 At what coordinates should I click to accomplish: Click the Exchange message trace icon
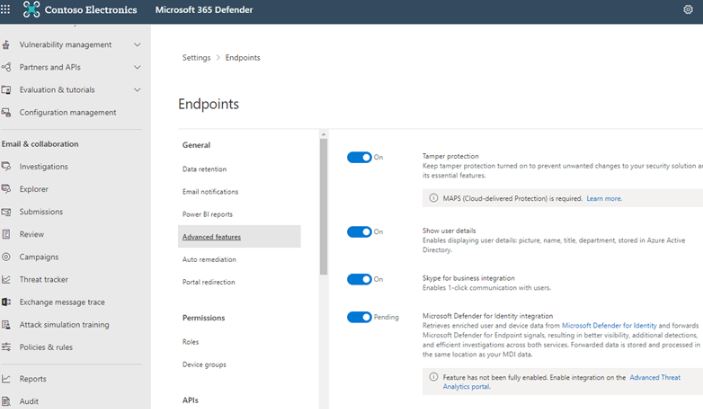coord(6,302)
